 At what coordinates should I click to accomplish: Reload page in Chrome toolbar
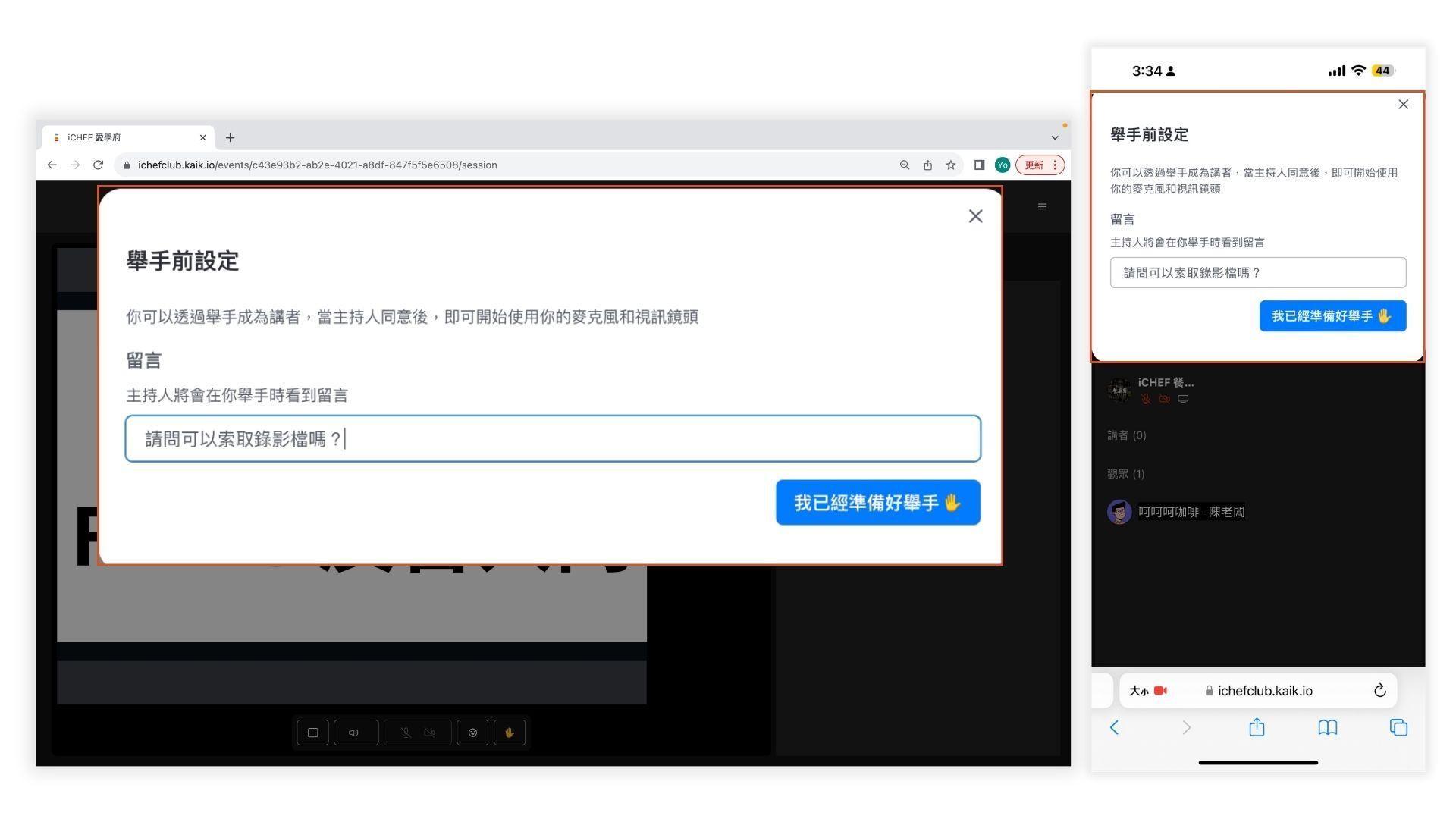tap(98, 165)
